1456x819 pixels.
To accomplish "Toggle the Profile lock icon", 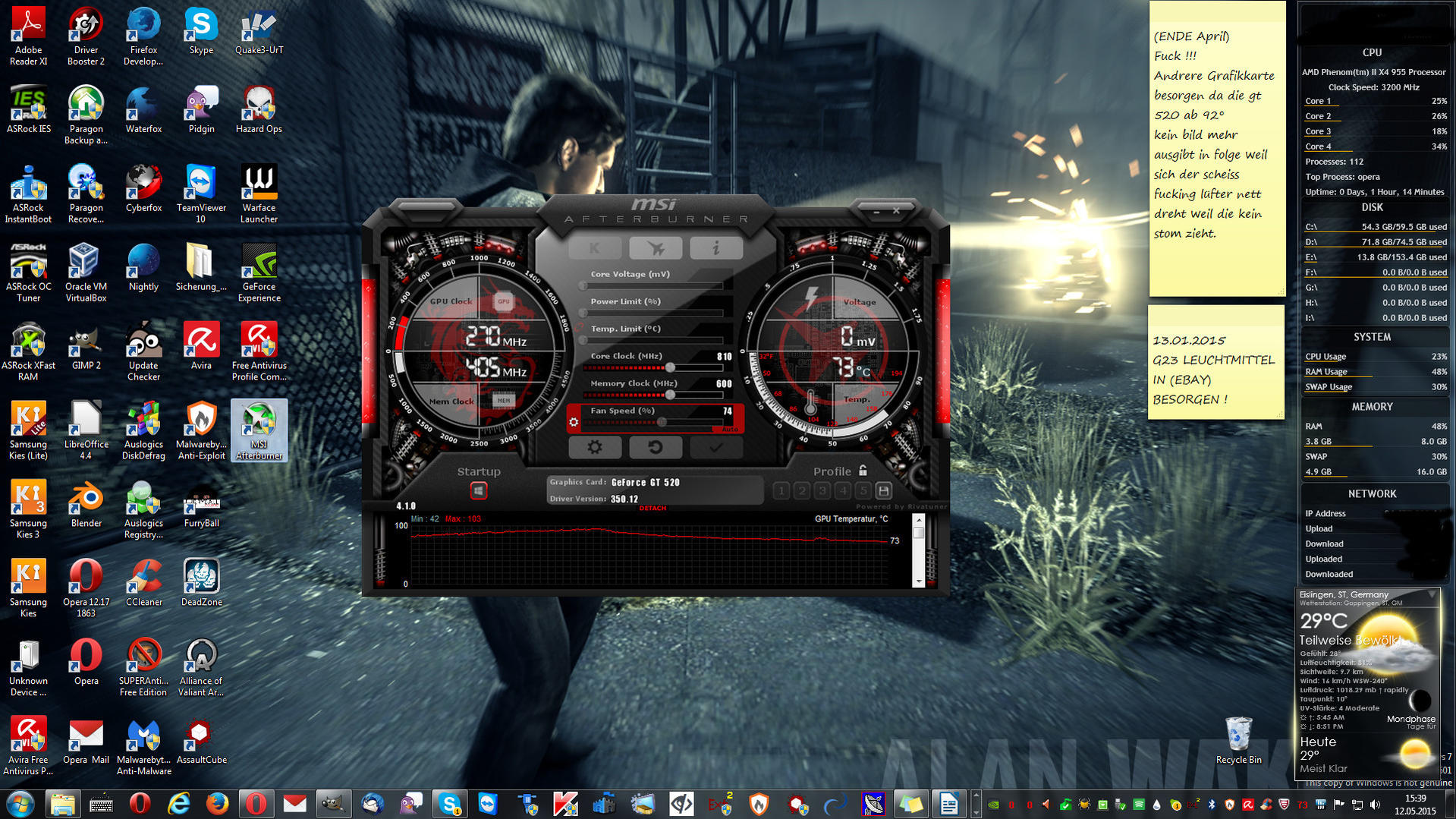I will click(x=863, y=471).
